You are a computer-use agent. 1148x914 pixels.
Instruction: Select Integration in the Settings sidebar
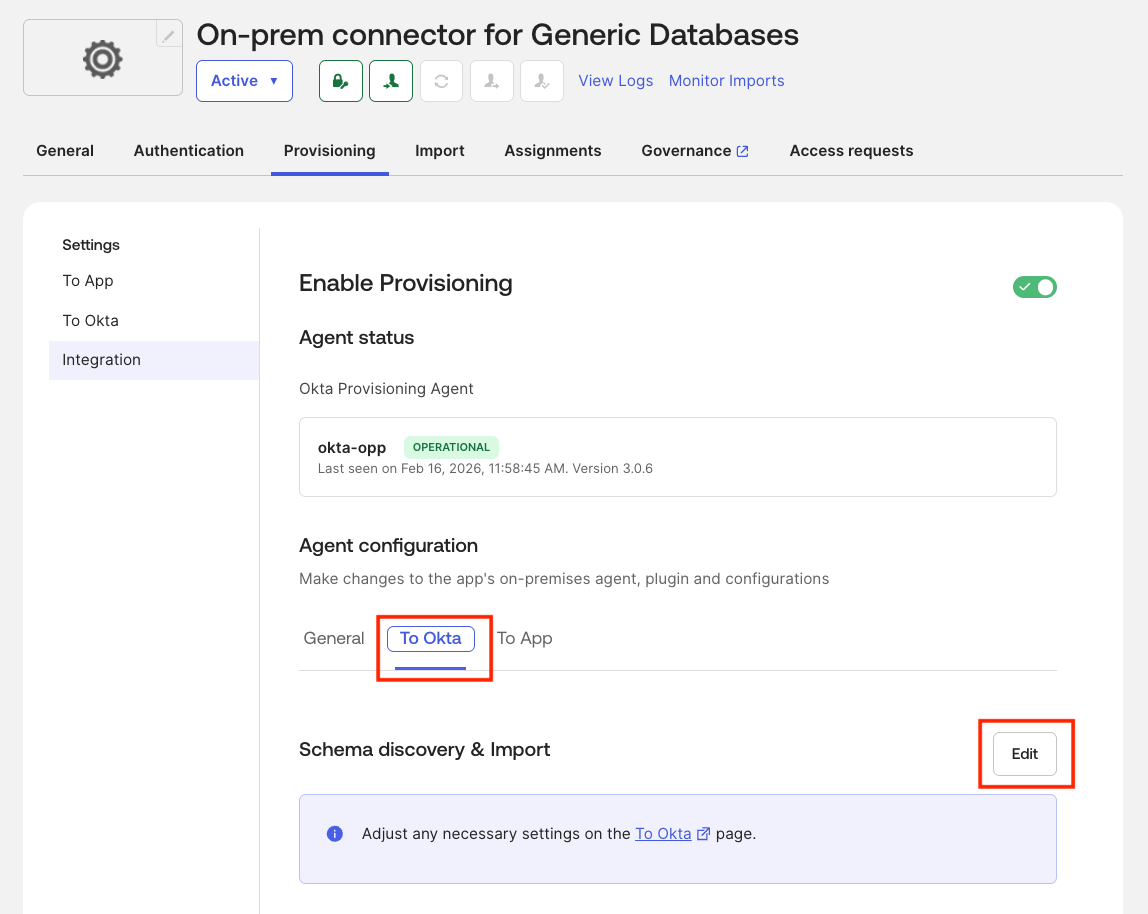[x=101, y=359]
